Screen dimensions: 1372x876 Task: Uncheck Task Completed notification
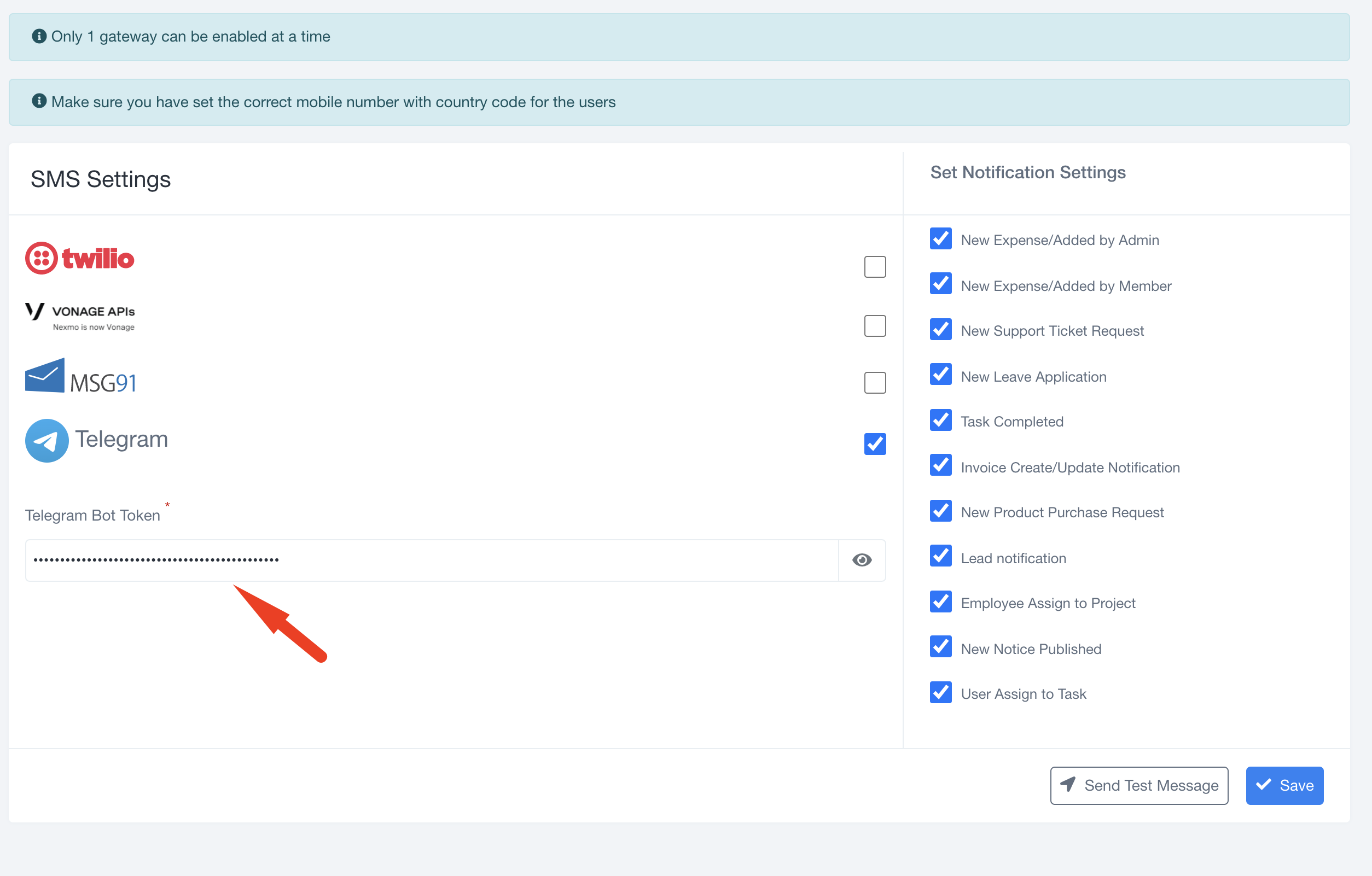point(941,421)
